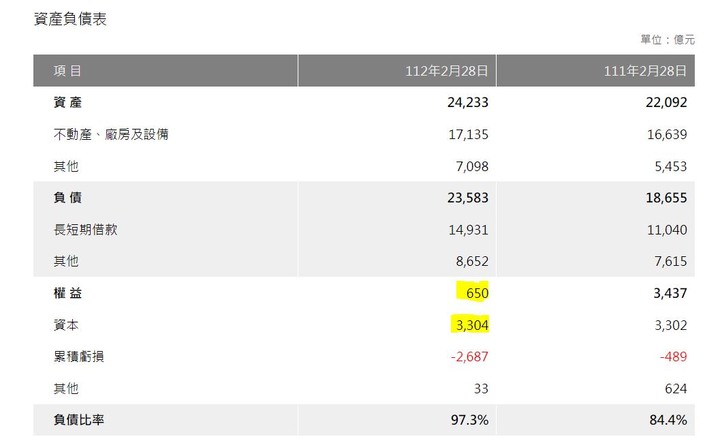Click the 不動產、廠房及設備 row label
The width and height of the screenshot is (720, 441).
click(x=111, y=134)
